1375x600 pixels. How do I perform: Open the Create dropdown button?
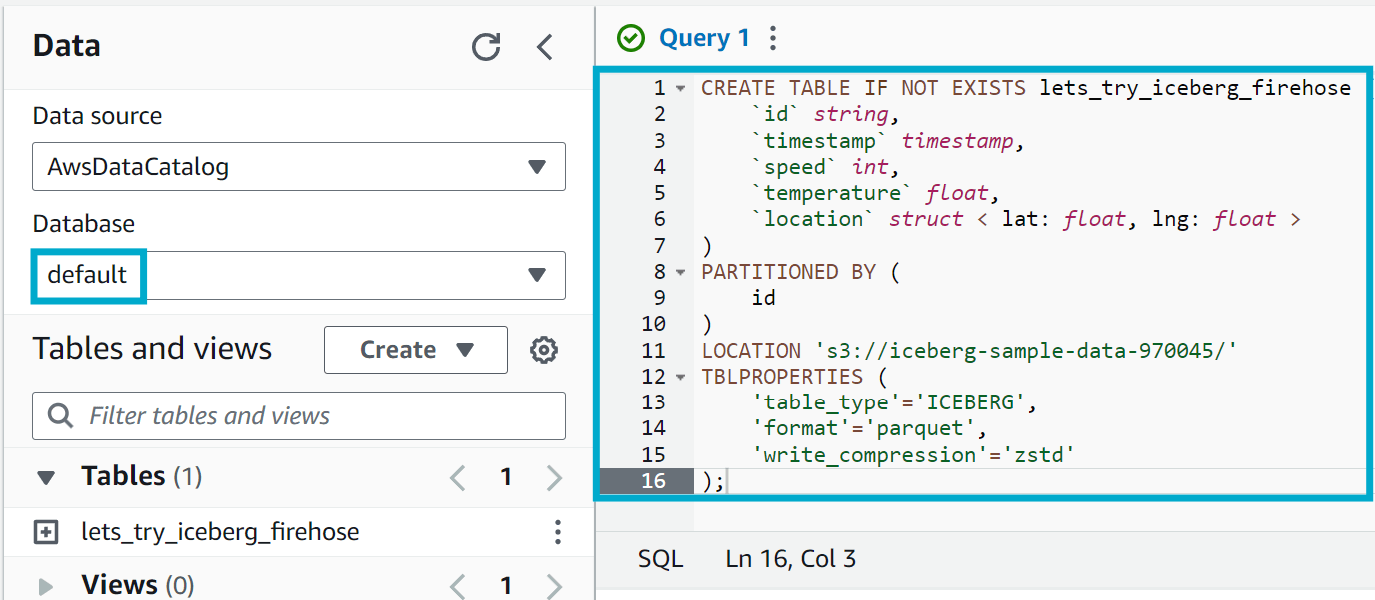(x=415, y=350)
